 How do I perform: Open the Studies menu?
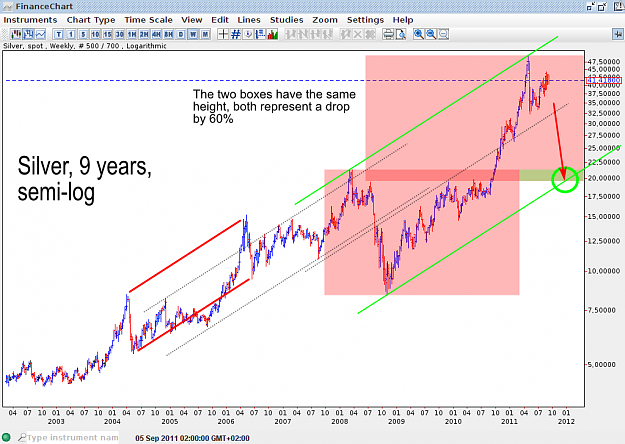point(287,20)
